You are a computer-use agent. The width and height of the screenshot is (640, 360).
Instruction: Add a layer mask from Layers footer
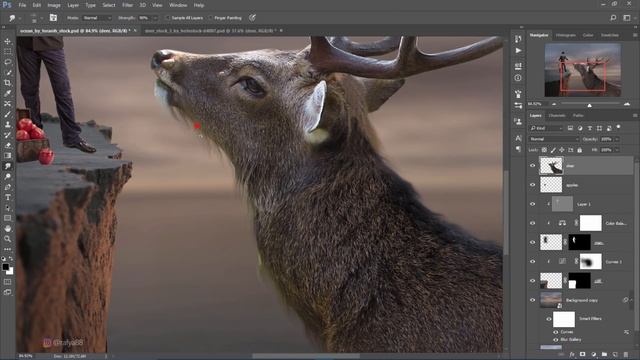582,354
